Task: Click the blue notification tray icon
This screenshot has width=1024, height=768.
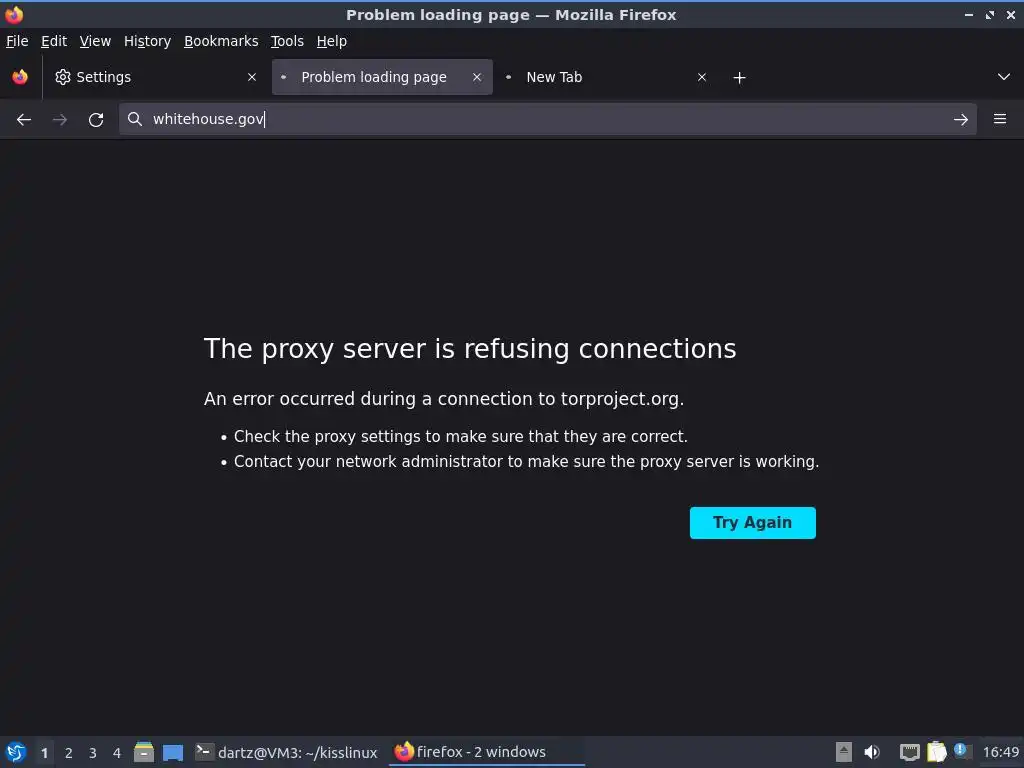Action: (x=960, y=750)
